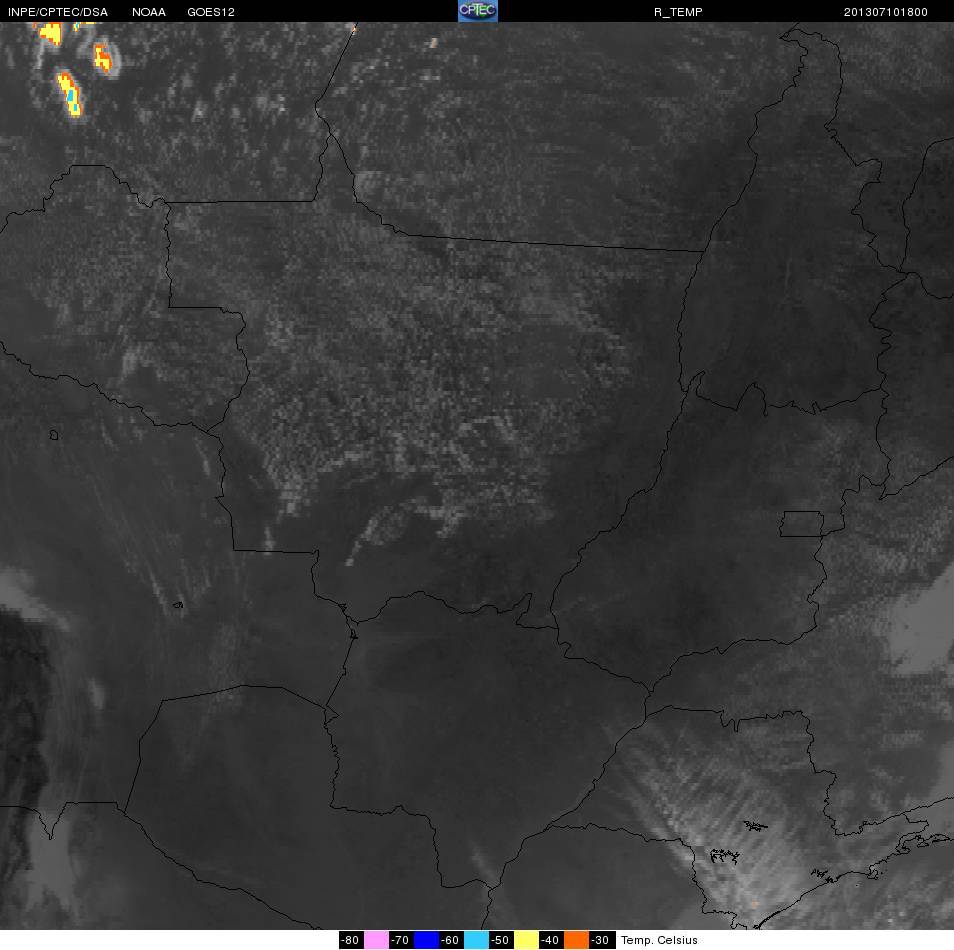Image resolution: width=954 pixels, height=950 pixels.
Task: Click the CPTEC logo in header
Action: pos(478,11)
